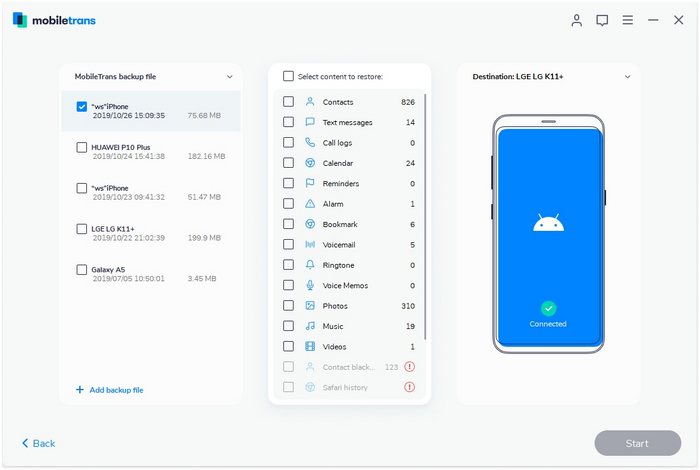Click the Call logs phone icon

[x=310, y=142]
